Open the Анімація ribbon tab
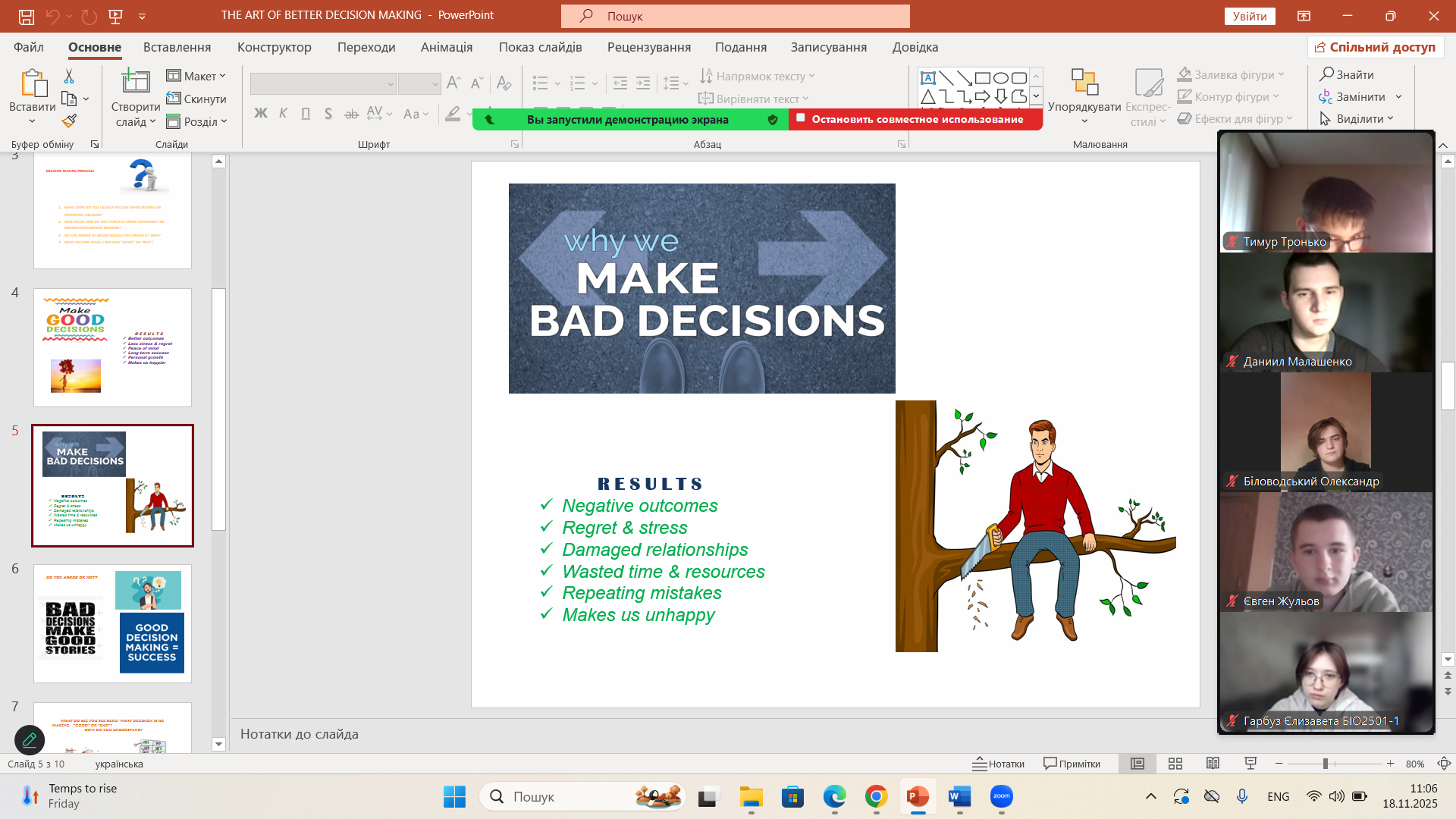 pos(447,47)
